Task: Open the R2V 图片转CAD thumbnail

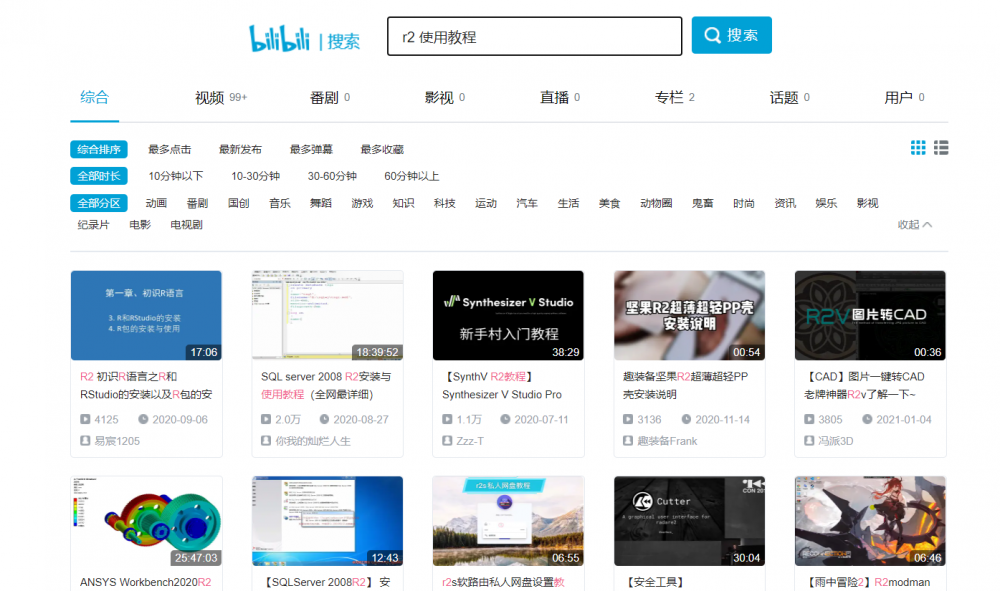Action: (870, 316)
